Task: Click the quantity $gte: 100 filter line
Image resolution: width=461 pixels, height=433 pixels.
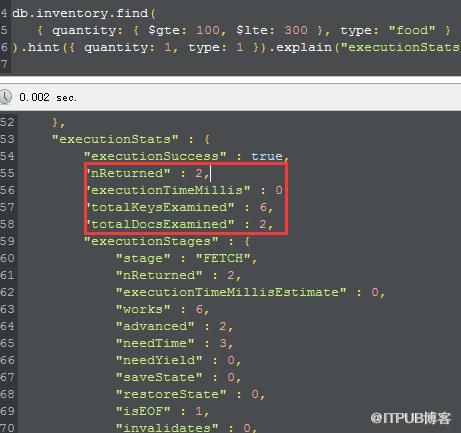Action: coord(244,30)
